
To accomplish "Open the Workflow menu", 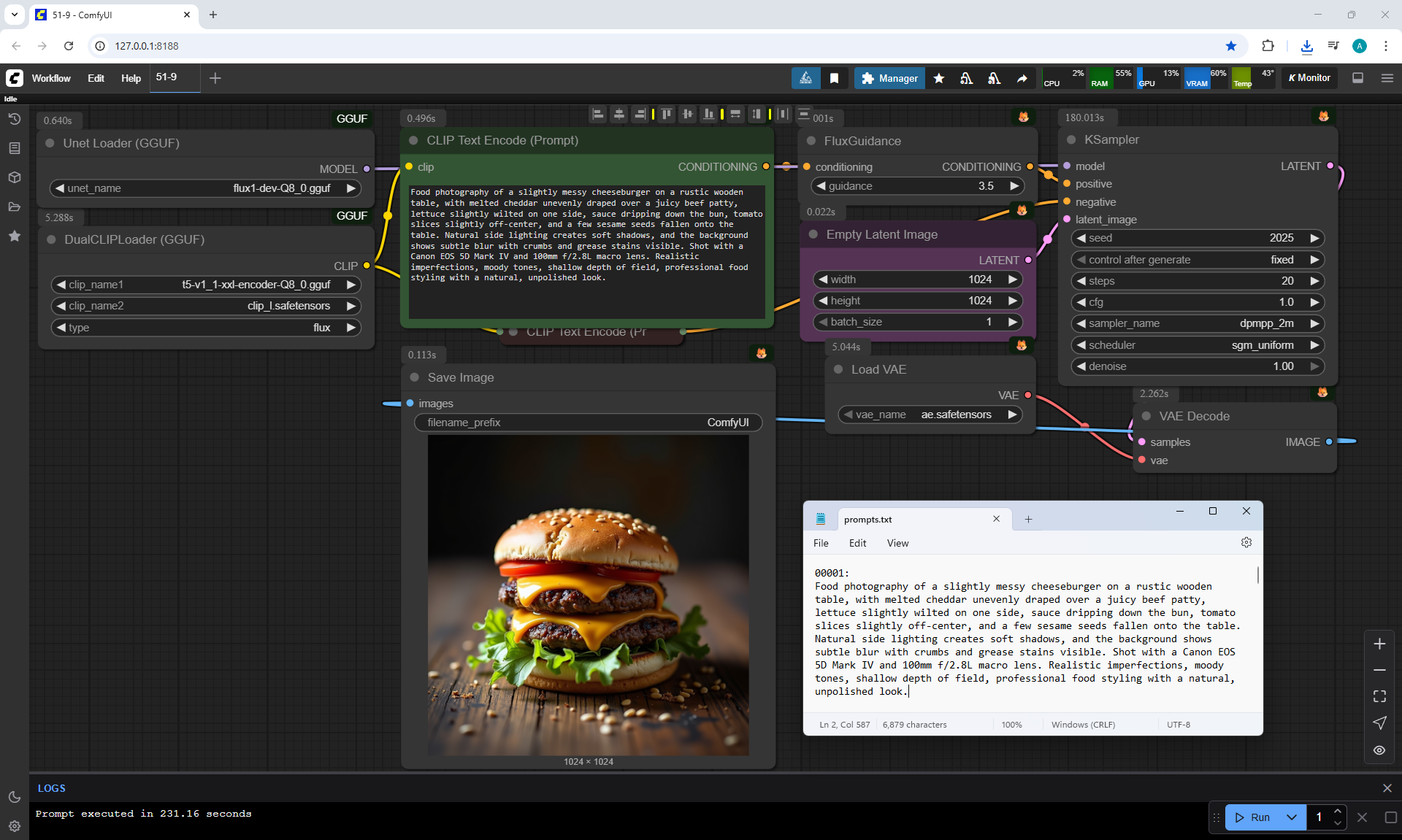I will tap(51, 78).
